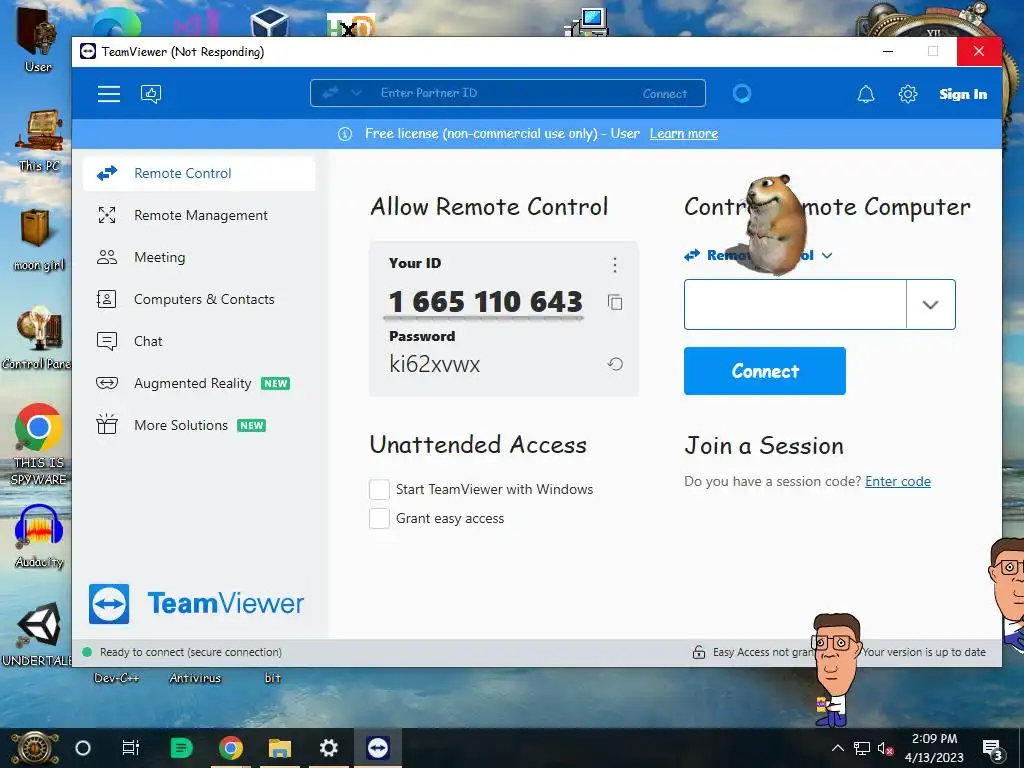The width and height of the screenshot is (1024, 768).
Task: Click the ID 1 665 110 643
Action: 485,302
